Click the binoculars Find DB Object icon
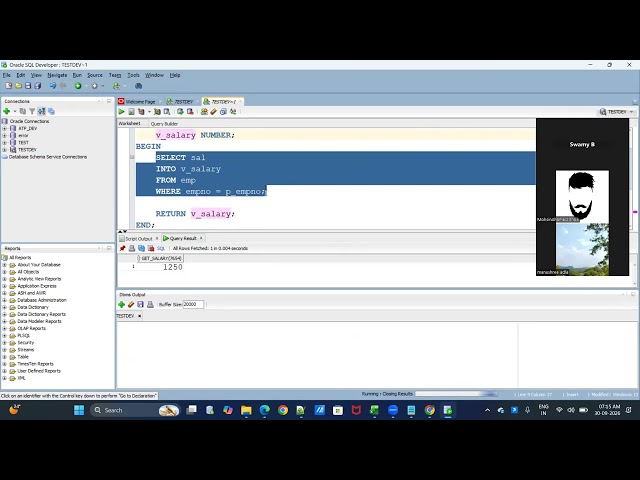Viewport: 640px width, 480px height. (139, 86)
